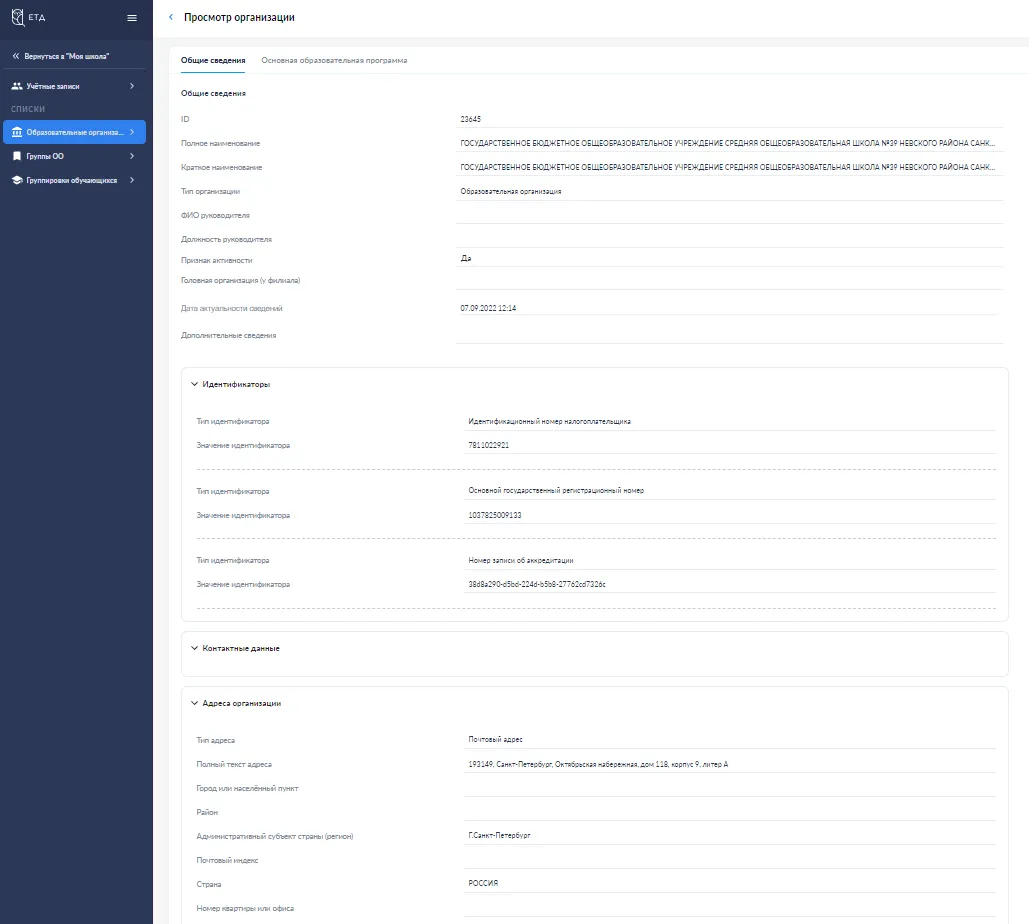Select the Общие сведения tab
1029x924 pixels.
coord(213,61)
